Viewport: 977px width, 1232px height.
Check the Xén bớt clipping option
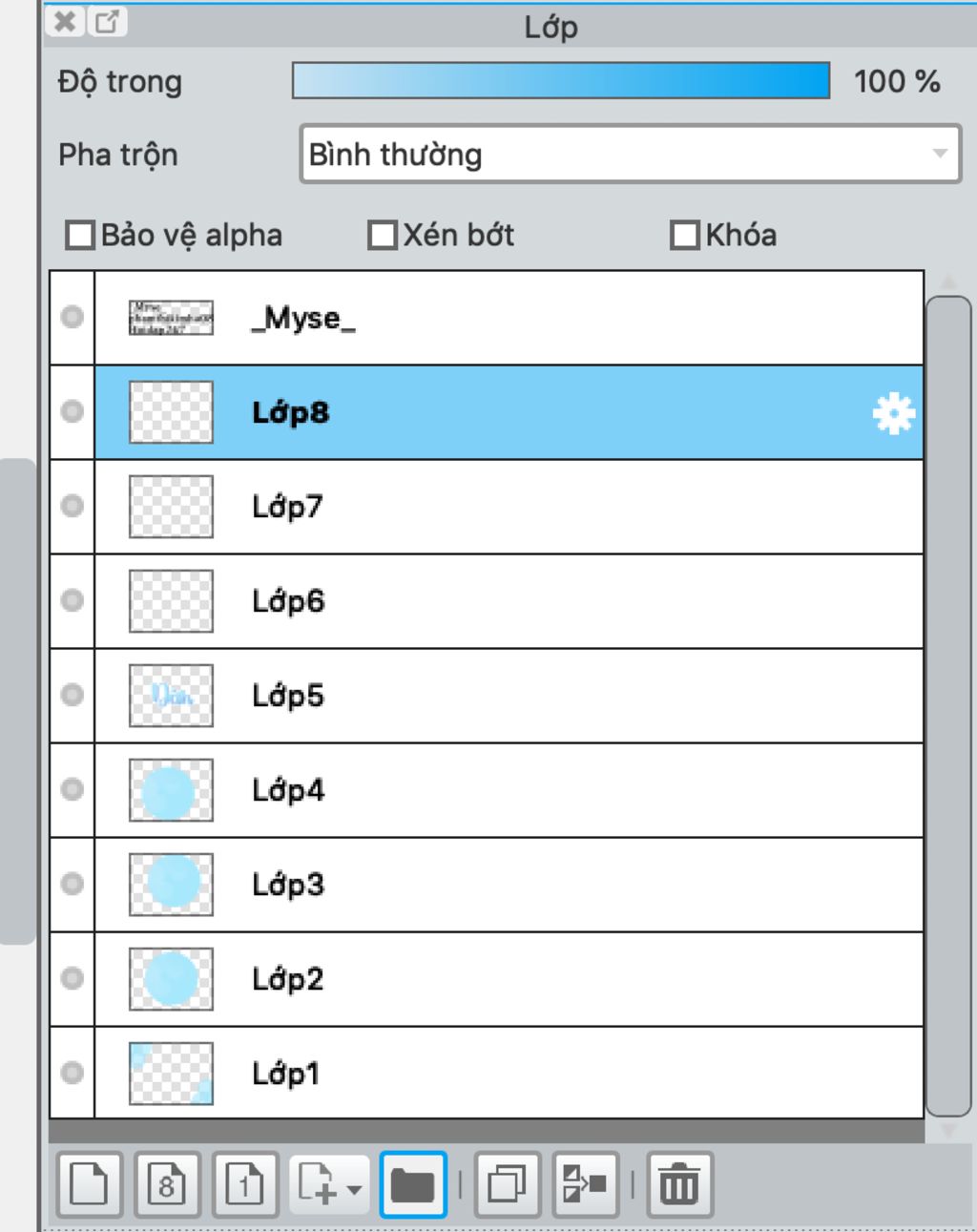tap(383, 235)
